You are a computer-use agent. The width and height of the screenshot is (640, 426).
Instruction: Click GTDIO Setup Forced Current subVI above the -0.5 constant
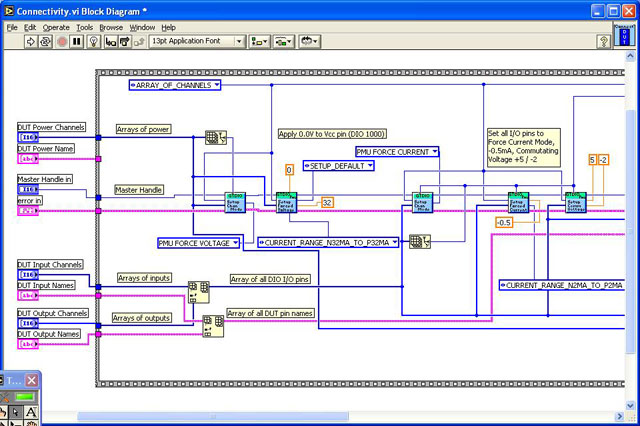click(x=518, y=202)
